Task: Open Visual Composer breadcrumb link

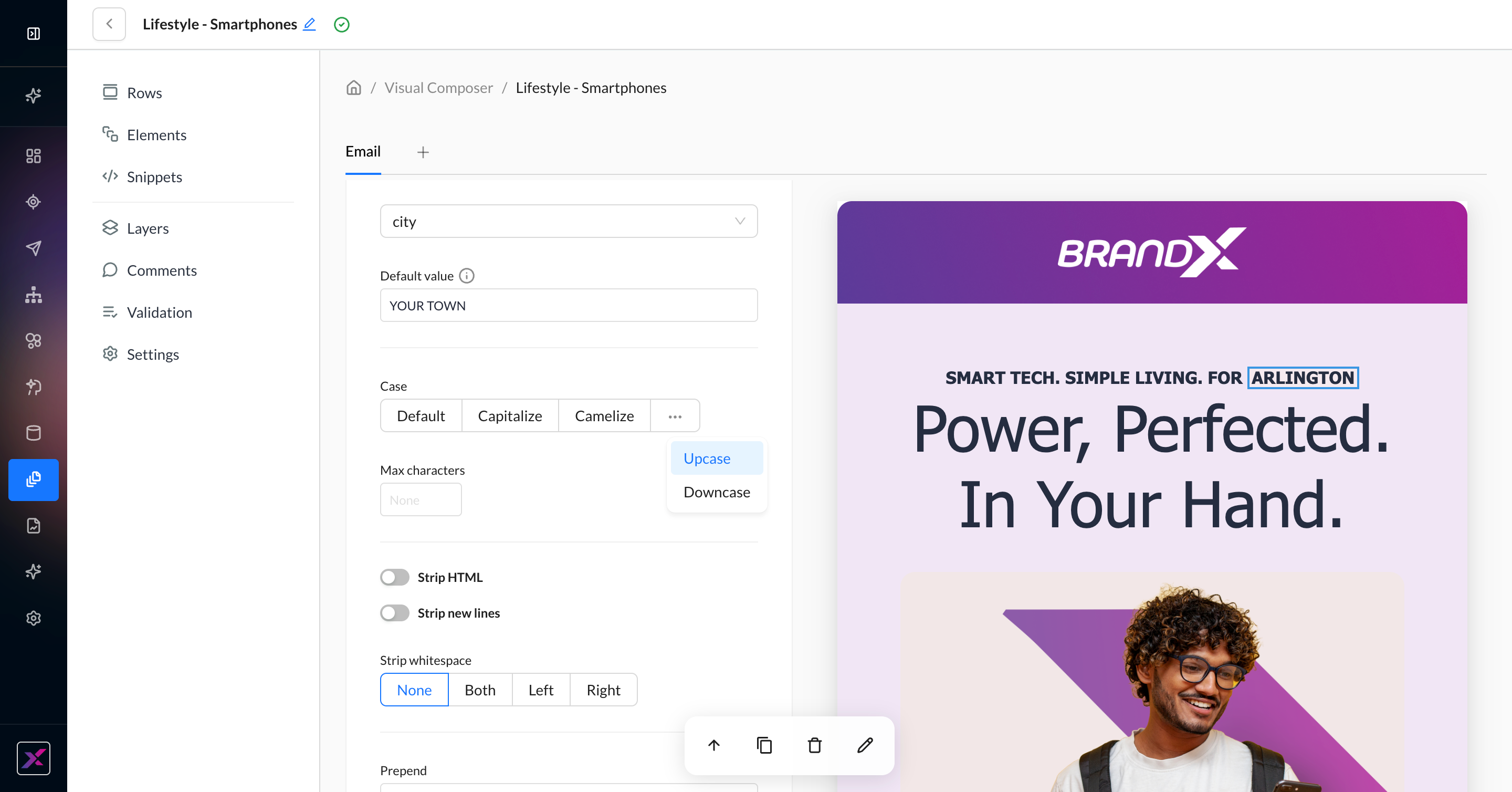Action: [x=438, y=88]
